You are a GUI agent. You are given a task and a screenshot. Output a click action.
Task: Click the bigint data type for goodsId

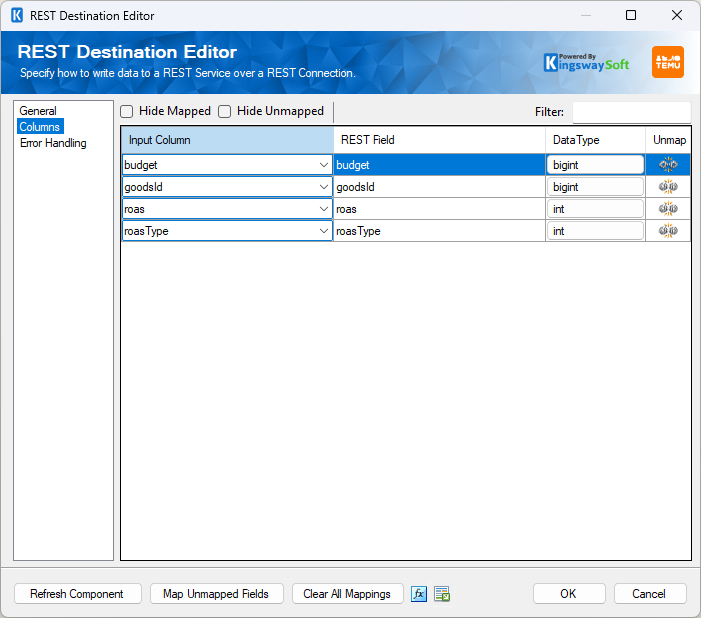pos(595,186)
